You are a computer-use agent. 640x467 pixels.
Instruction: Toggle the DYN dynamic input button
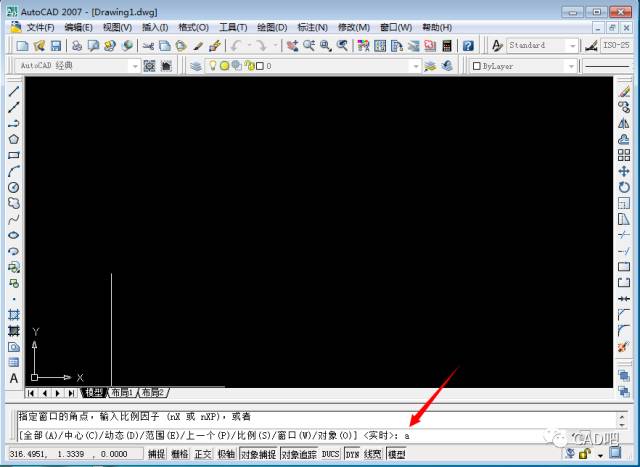pos(352,454)
